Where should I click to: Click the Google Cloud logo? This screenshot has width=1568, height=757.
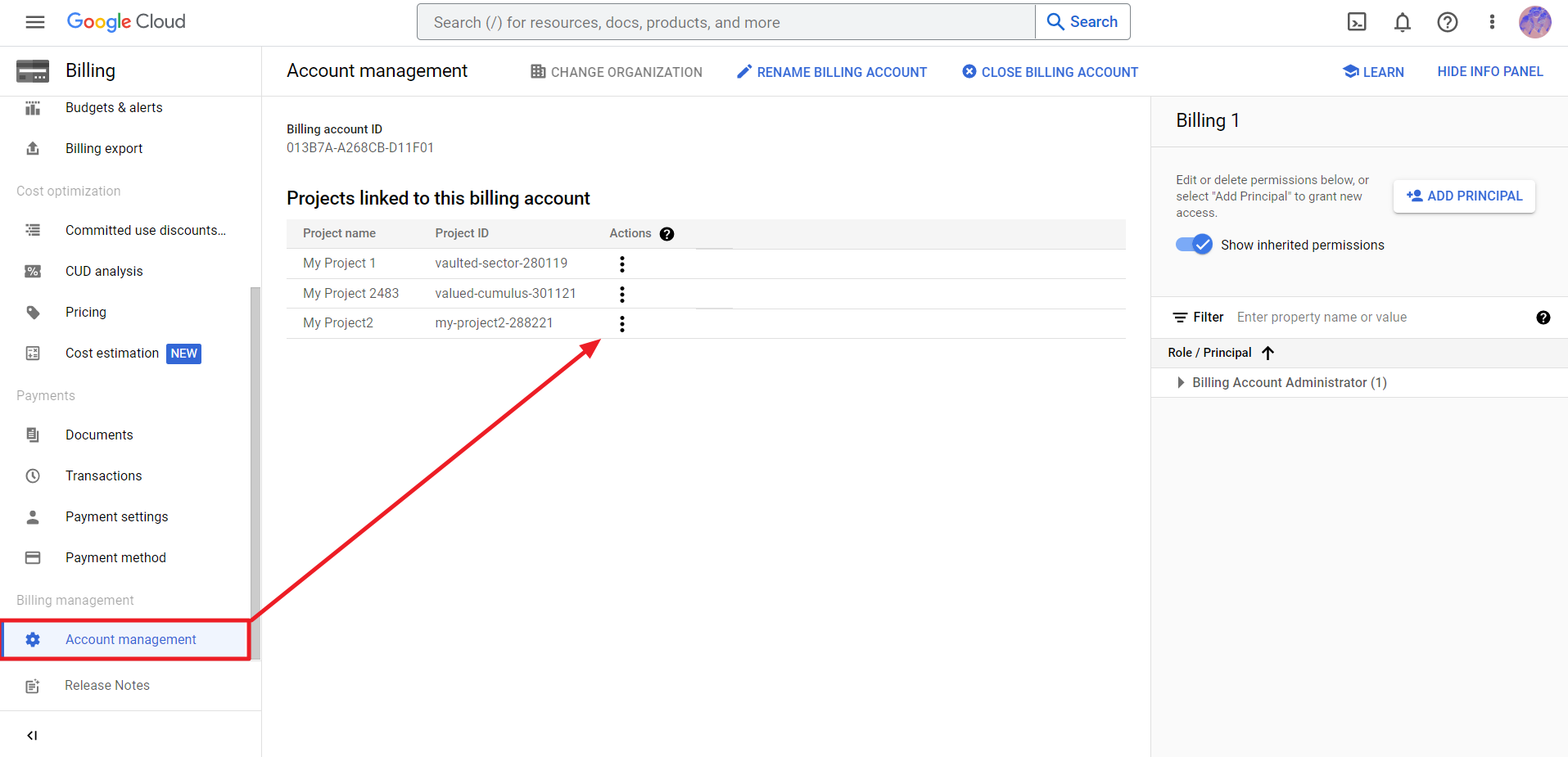pyautogui.click(x=126, y=22)
